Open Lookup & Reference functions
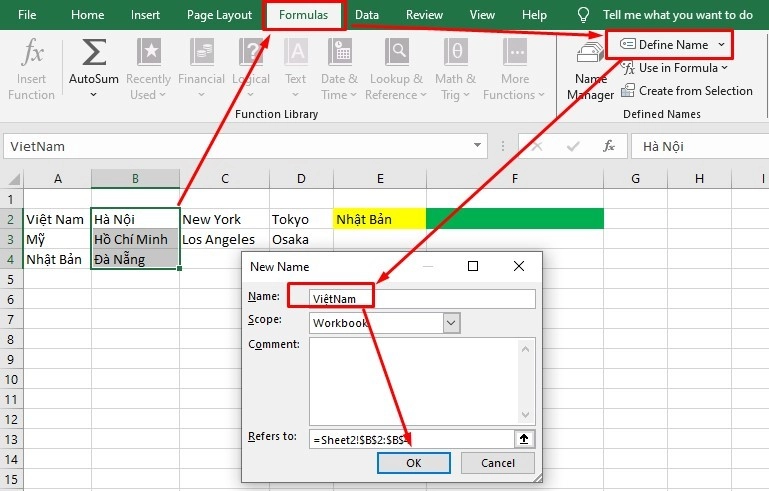Screen dimensions: 769x491 (x=397, y=69)
